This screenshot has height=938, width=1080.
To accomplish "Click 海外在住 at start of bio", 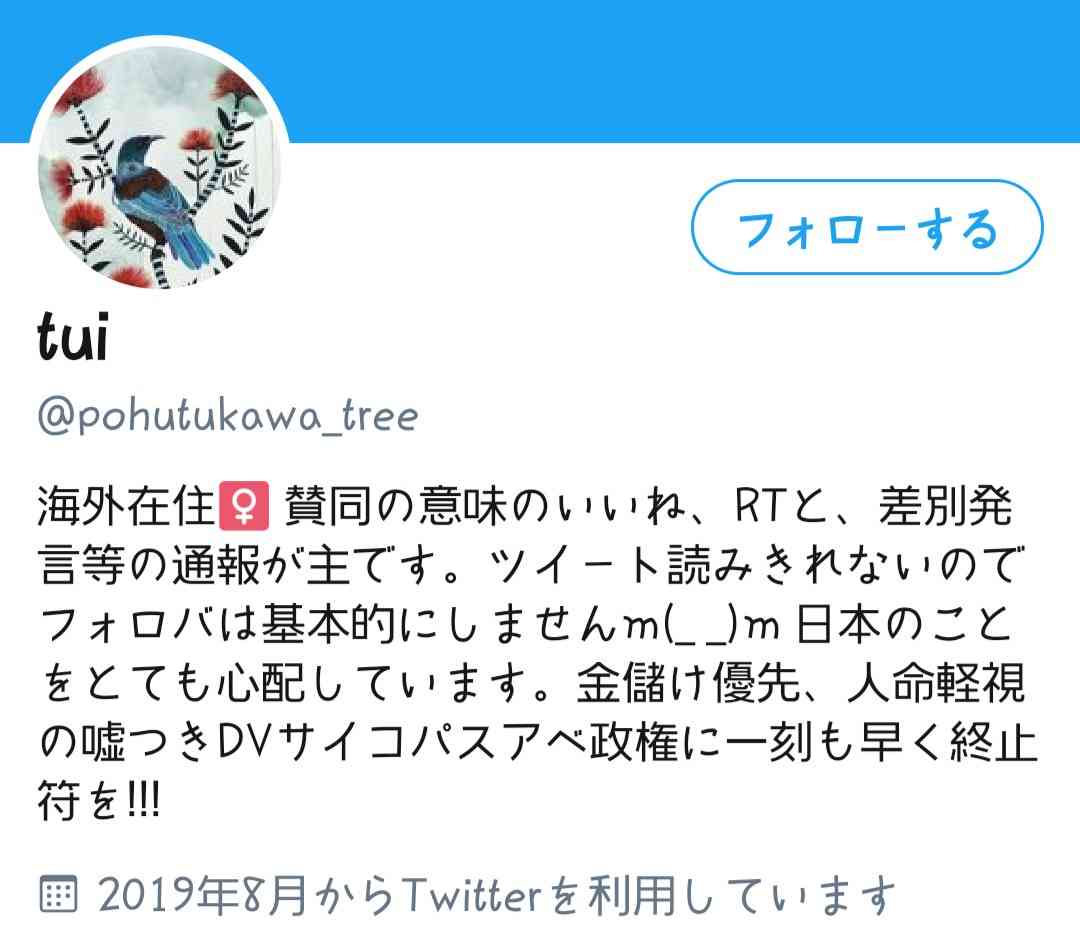I will [x=127, y=506].
